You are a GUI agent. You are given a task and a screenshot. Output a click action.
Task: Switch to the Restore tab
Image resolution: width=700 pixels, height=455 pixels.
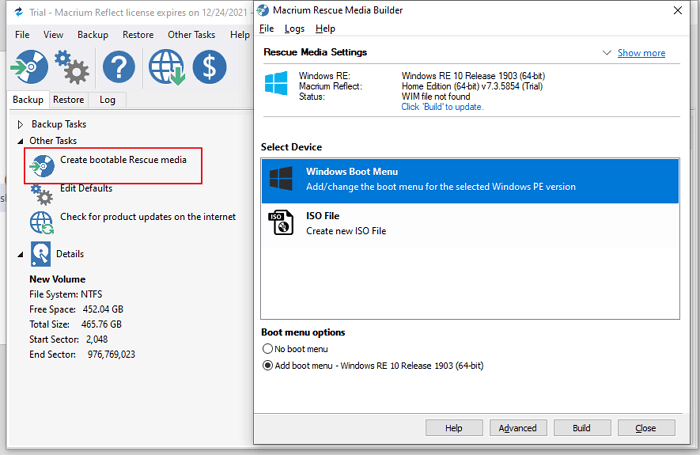[68, 100]
